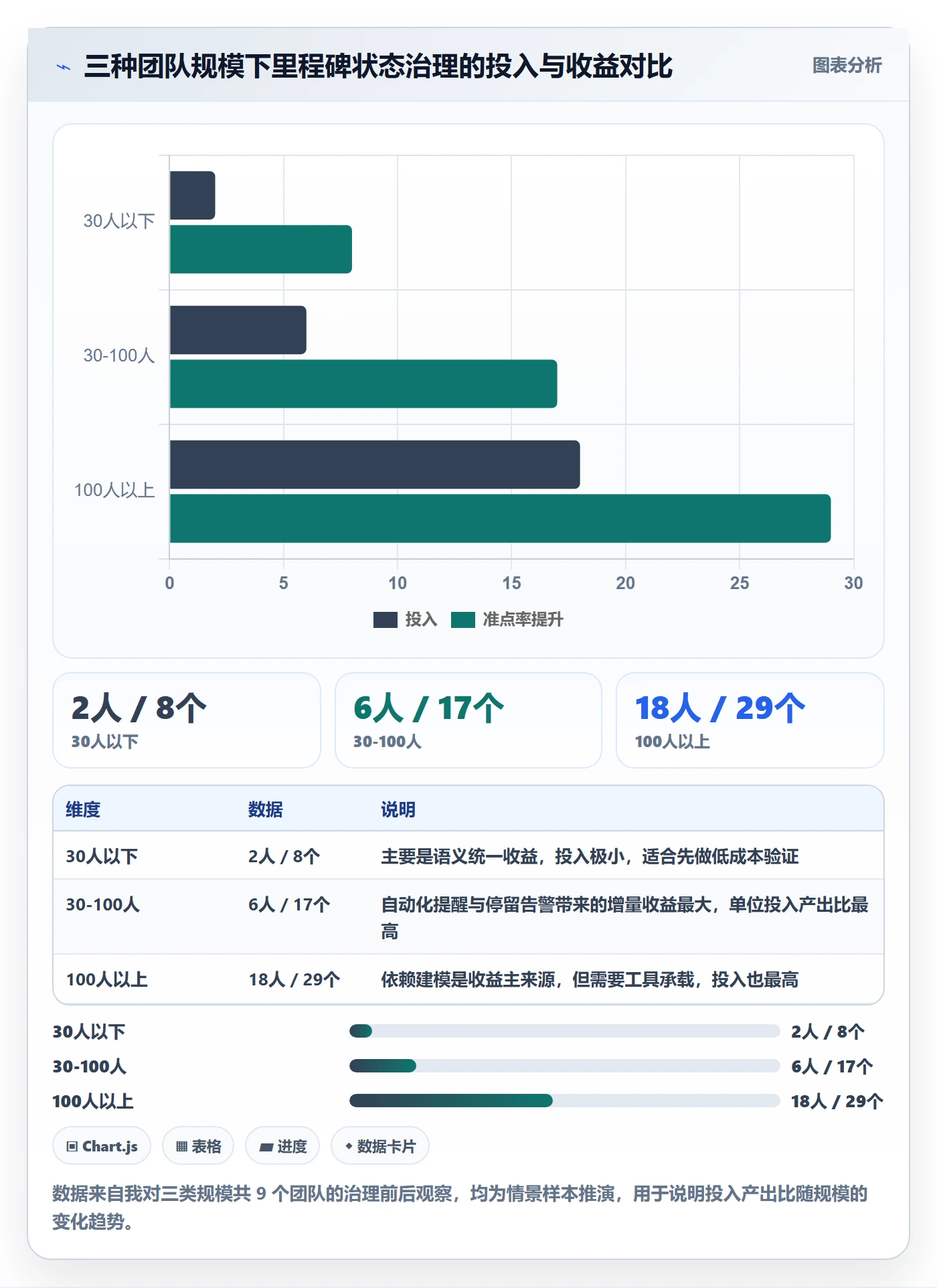
Task: Click the 数据 table column header
Action: point(266,809)
